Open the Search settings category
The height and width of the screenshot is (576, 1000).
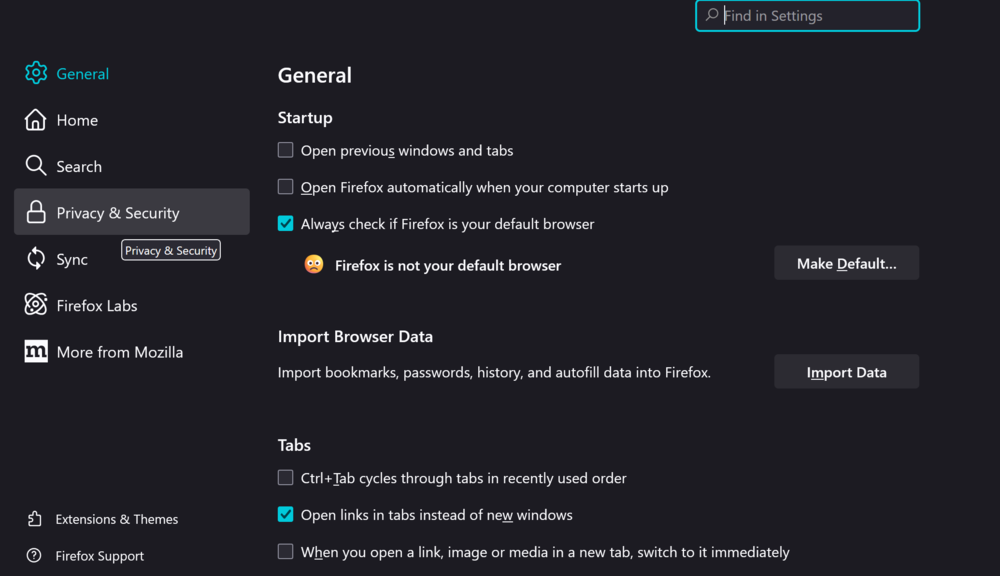pos(131,166)
